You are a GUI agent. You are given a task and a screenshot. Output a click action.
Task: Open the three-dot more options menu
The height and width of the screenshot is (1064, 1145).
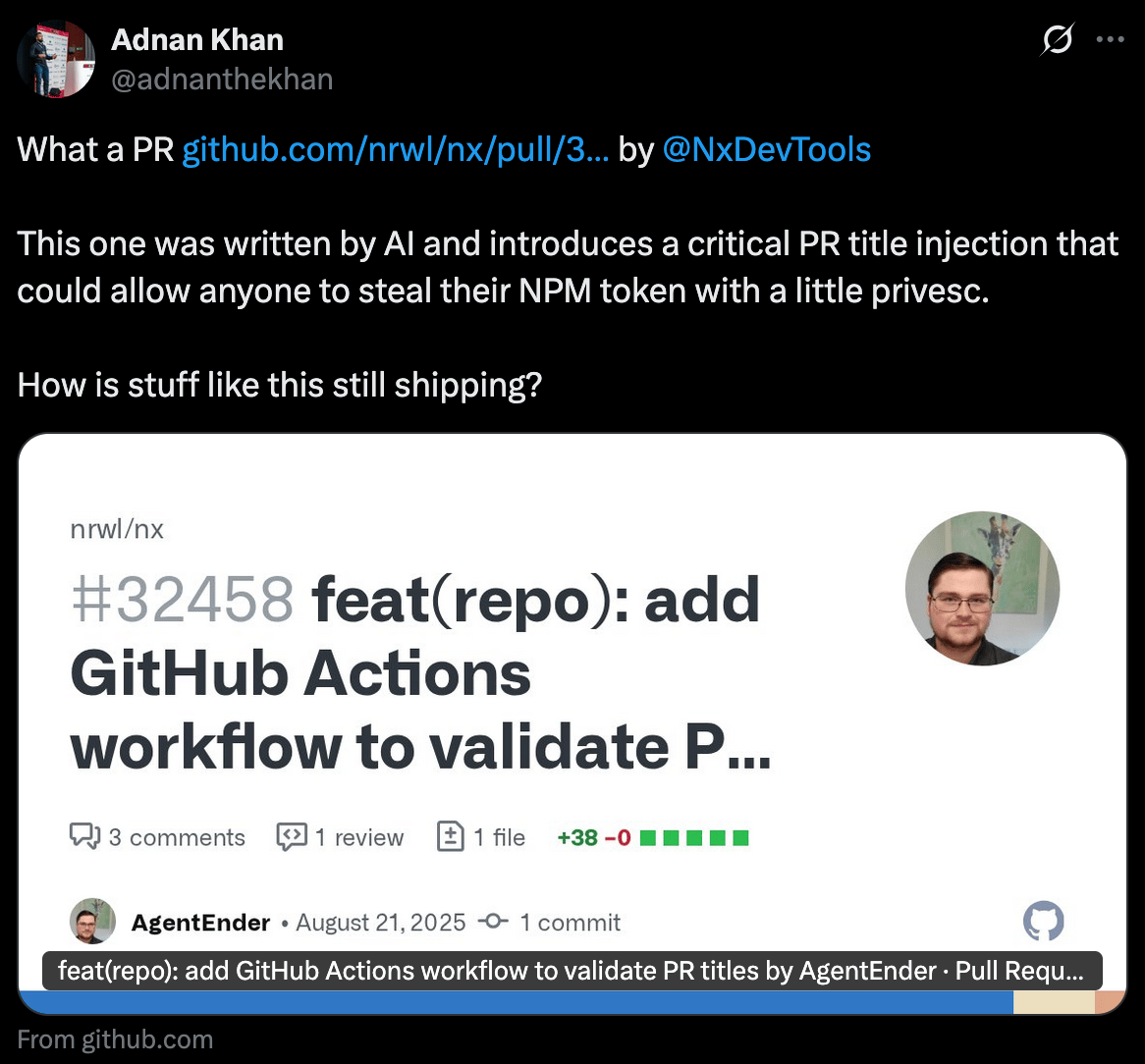1110,39
